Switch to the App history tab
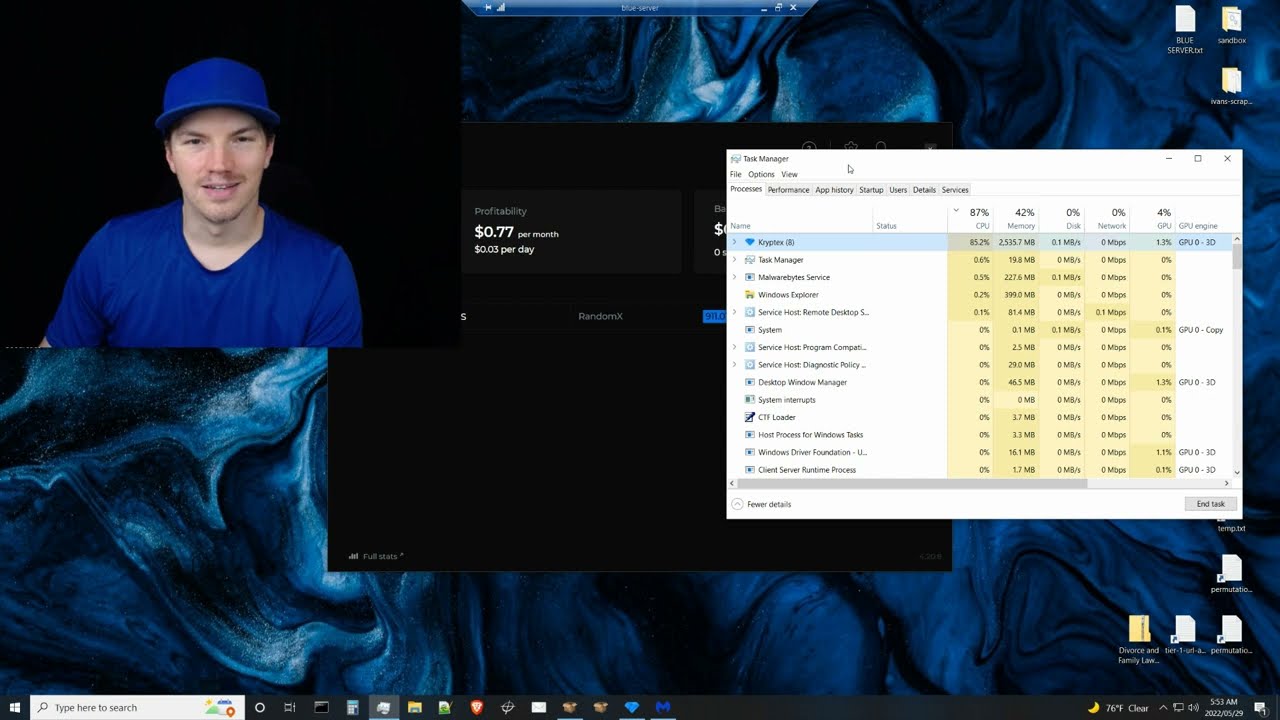 pos(834,190)
